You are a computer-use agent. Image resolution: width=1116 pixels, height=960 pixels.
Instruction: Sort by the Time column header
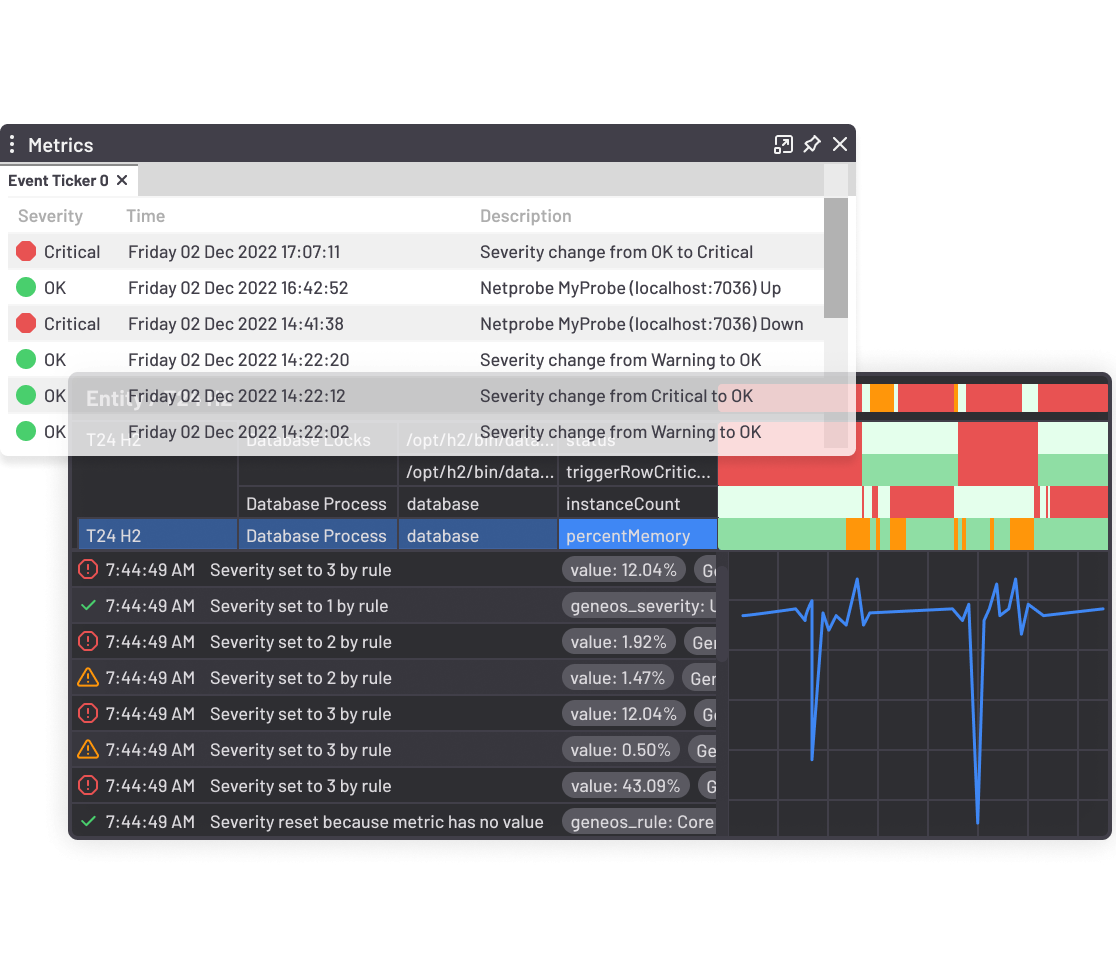(145, 216)
